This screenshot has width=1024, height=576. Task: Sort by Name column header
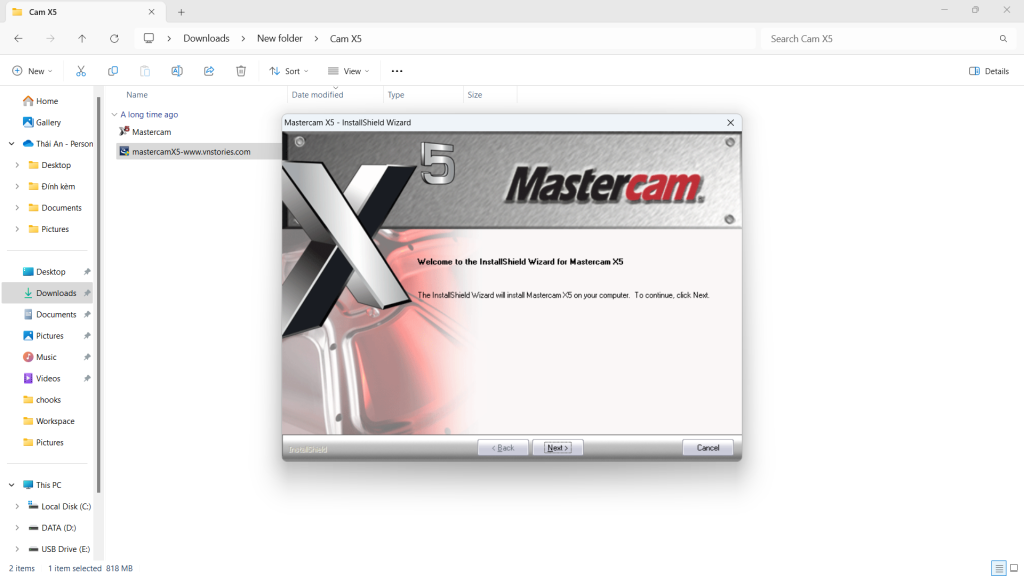tap(136, 95)
